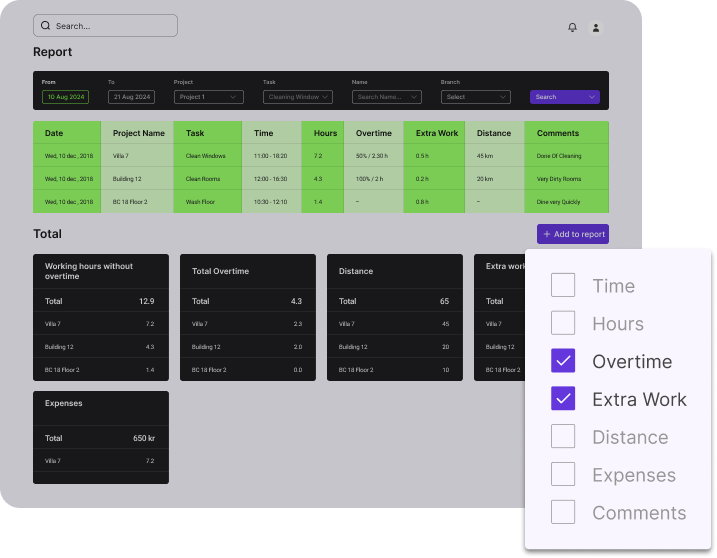Click the notification bell icon
717x558 pixels.
pyautogui.click(x=572, y=27)
